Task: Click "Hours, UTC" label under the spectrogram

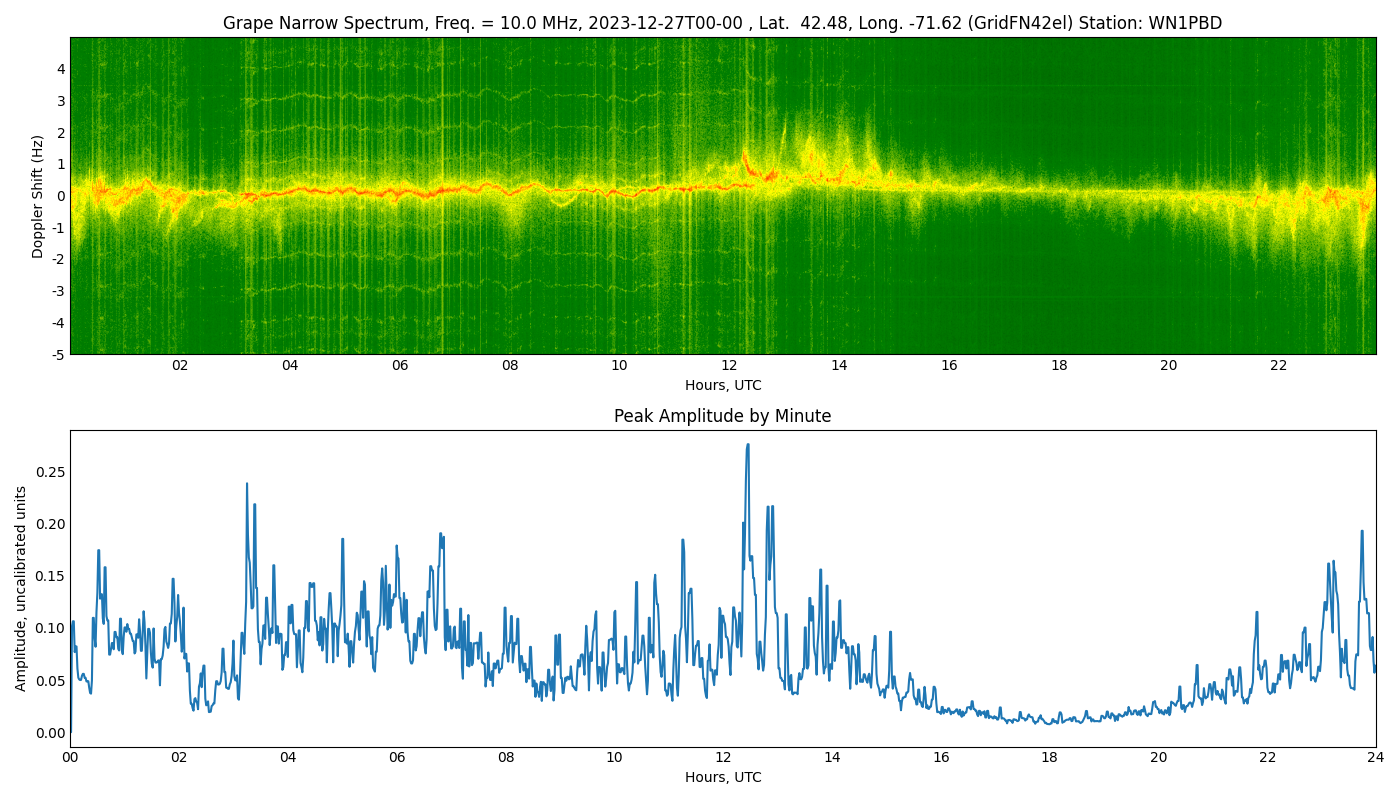Action: click(722, 385)
